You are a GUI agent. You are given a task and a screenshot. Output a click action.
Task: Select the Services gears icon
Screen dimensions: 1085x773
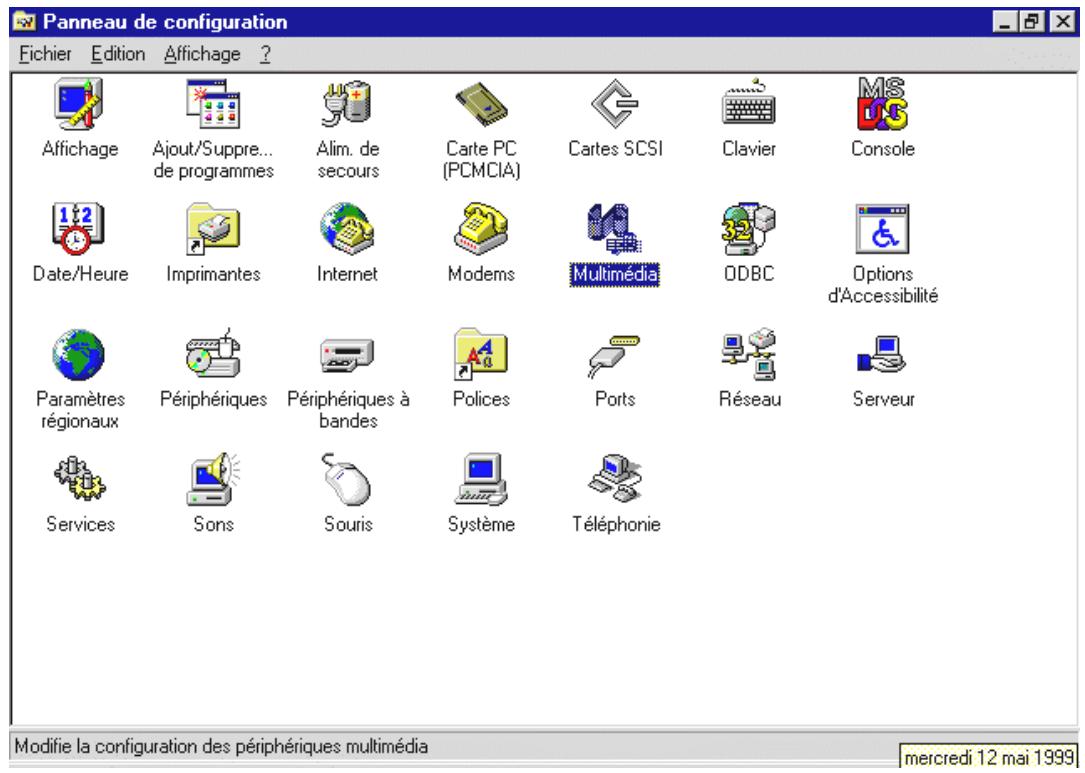point(79,479)
